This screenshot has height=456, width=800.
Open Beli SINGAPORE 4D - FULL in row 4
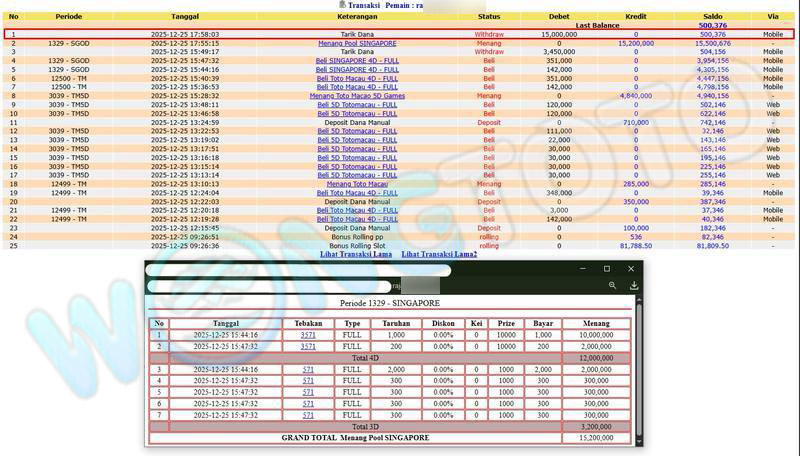357,61
